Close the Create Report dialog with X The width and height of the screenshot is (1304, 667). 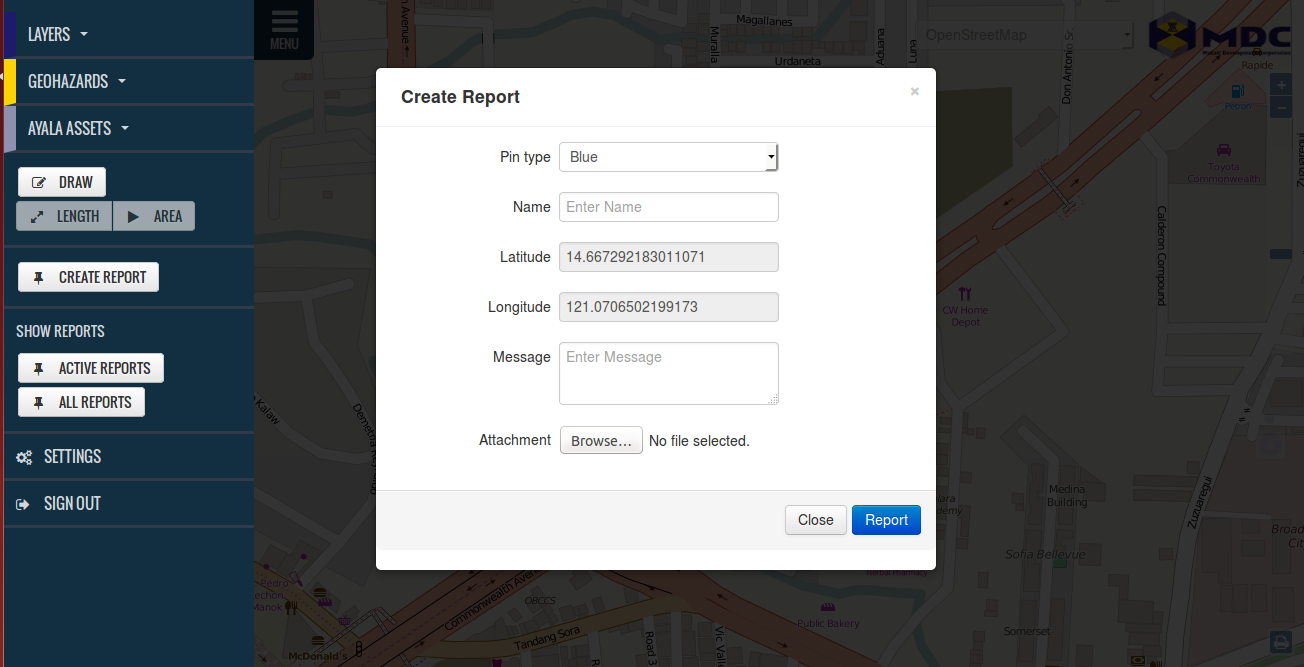[x=914, y=91]
